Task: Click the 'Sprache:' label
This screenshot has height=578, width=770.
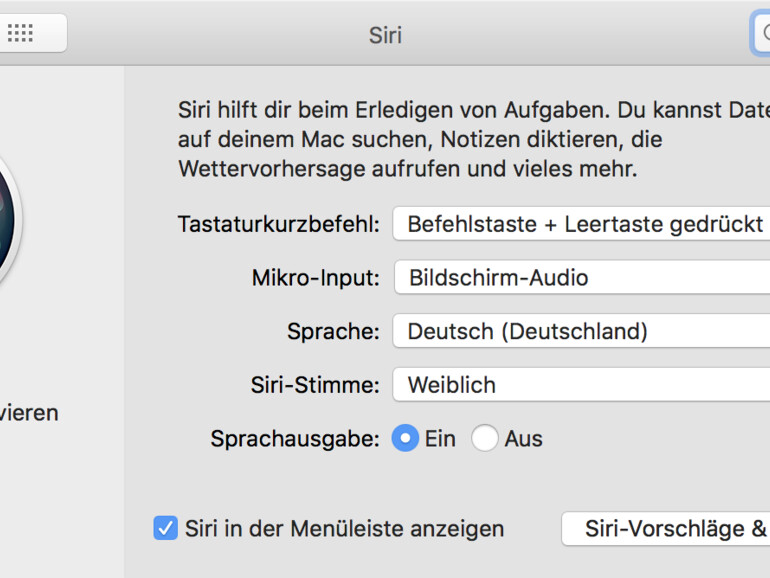Action: [333, 331]
